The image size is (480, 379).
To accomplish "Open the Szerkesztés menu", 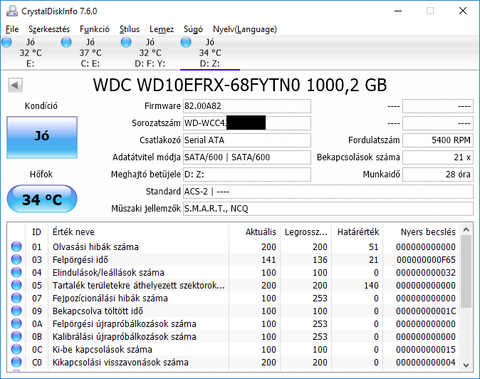I will point(49,29).
